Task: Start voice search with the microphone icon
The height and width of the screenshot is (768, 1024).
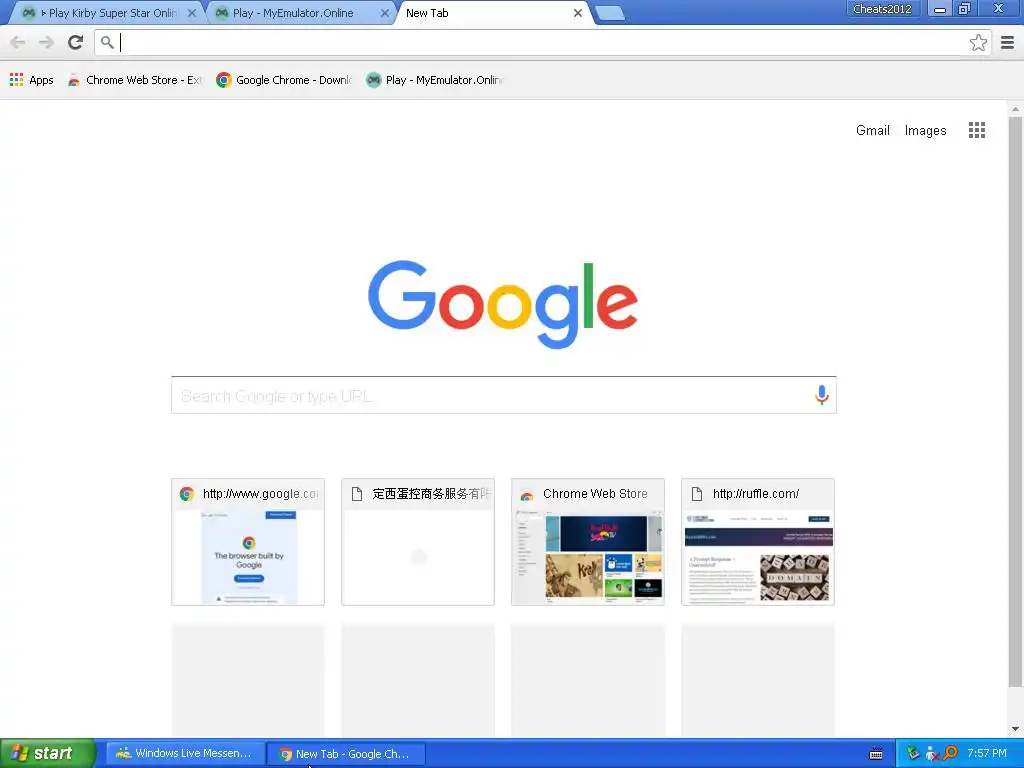Action: click(x=822, y=394)
